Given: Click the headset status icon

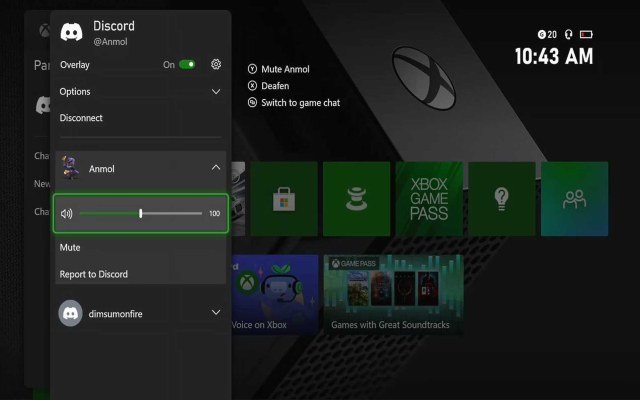Looking at the screenshot, I should (569, 34).
